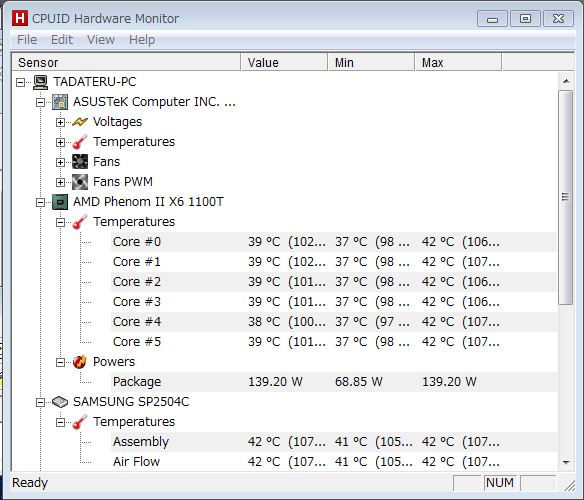Expand the Voltages node
Screen dimensions: 584x500
click(60, 122)
